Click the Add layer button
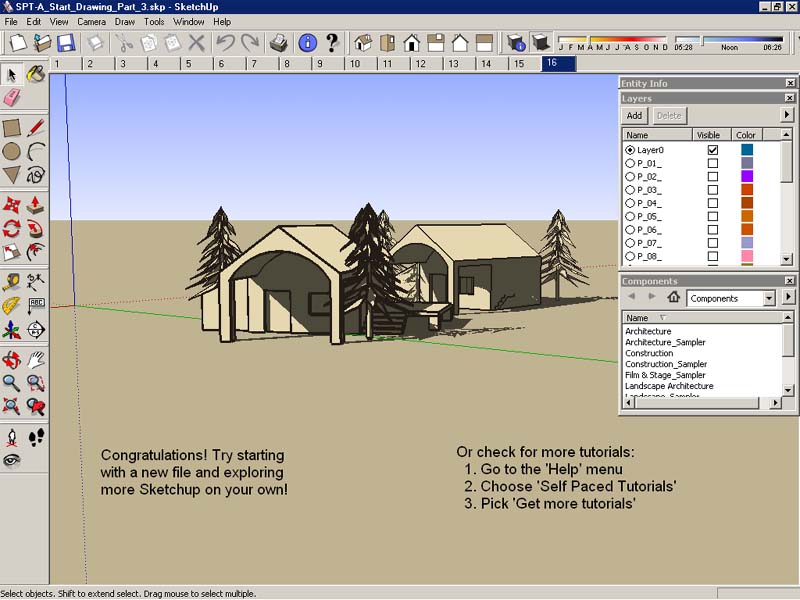 coord(634,116)
